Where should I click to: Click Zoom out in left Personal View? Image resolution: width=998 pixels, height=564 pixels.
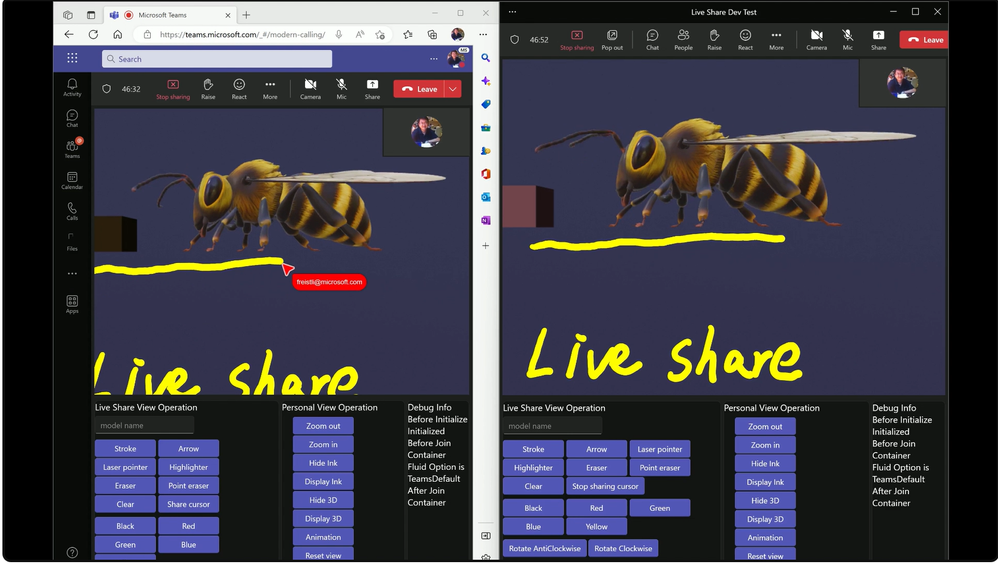pyautogui.click(x=323, y=426)
